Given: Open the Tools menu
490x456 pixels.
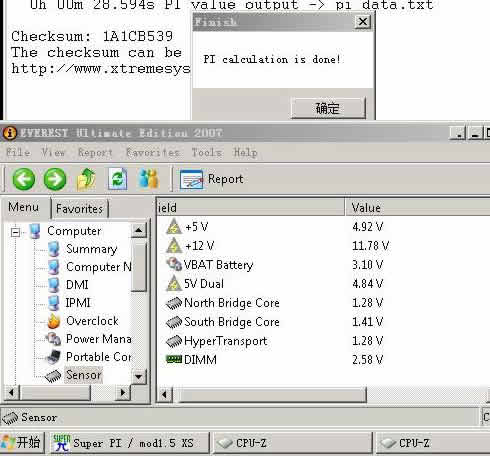Looking at the screenshot, I should click(x=207, y=153).
